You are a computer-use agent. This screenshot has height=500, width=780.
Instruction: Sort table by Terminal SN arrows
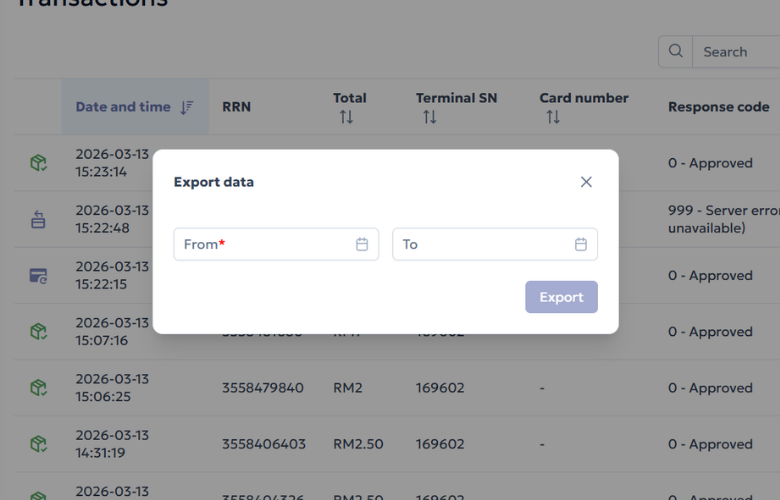coord(430,117)
